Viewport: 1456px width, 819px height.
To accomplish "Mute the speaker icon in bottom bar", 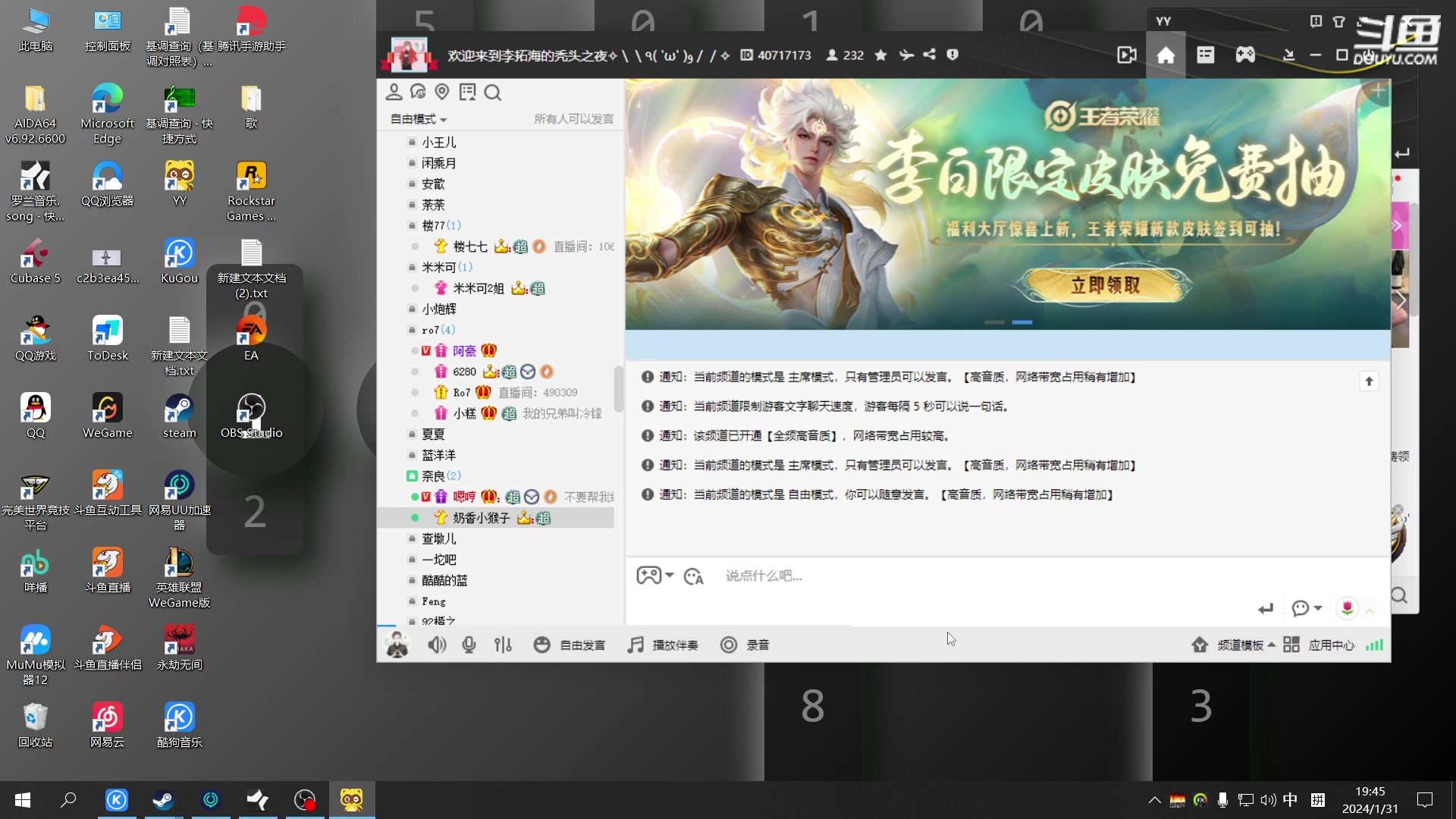I will point(437,645).
